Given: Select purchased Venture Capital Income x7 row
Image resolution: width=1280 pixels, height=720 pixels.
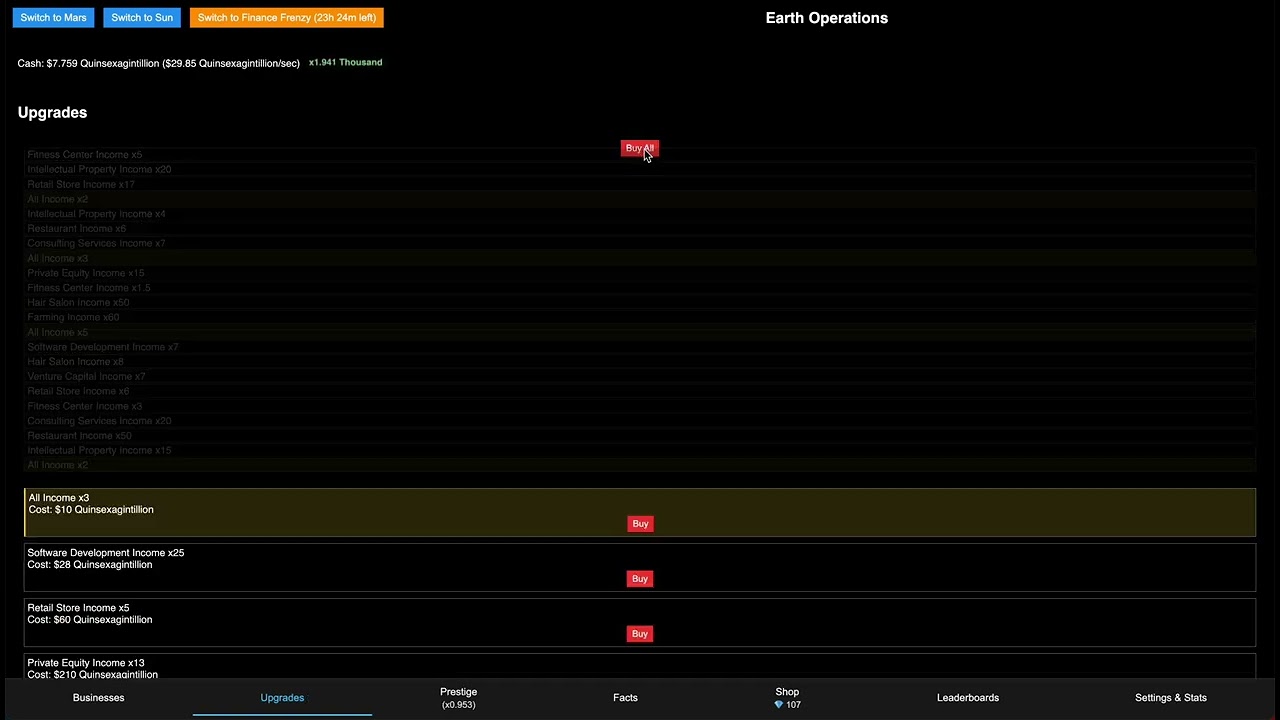Looking at the screenshot, I should (x=640, y=377).
